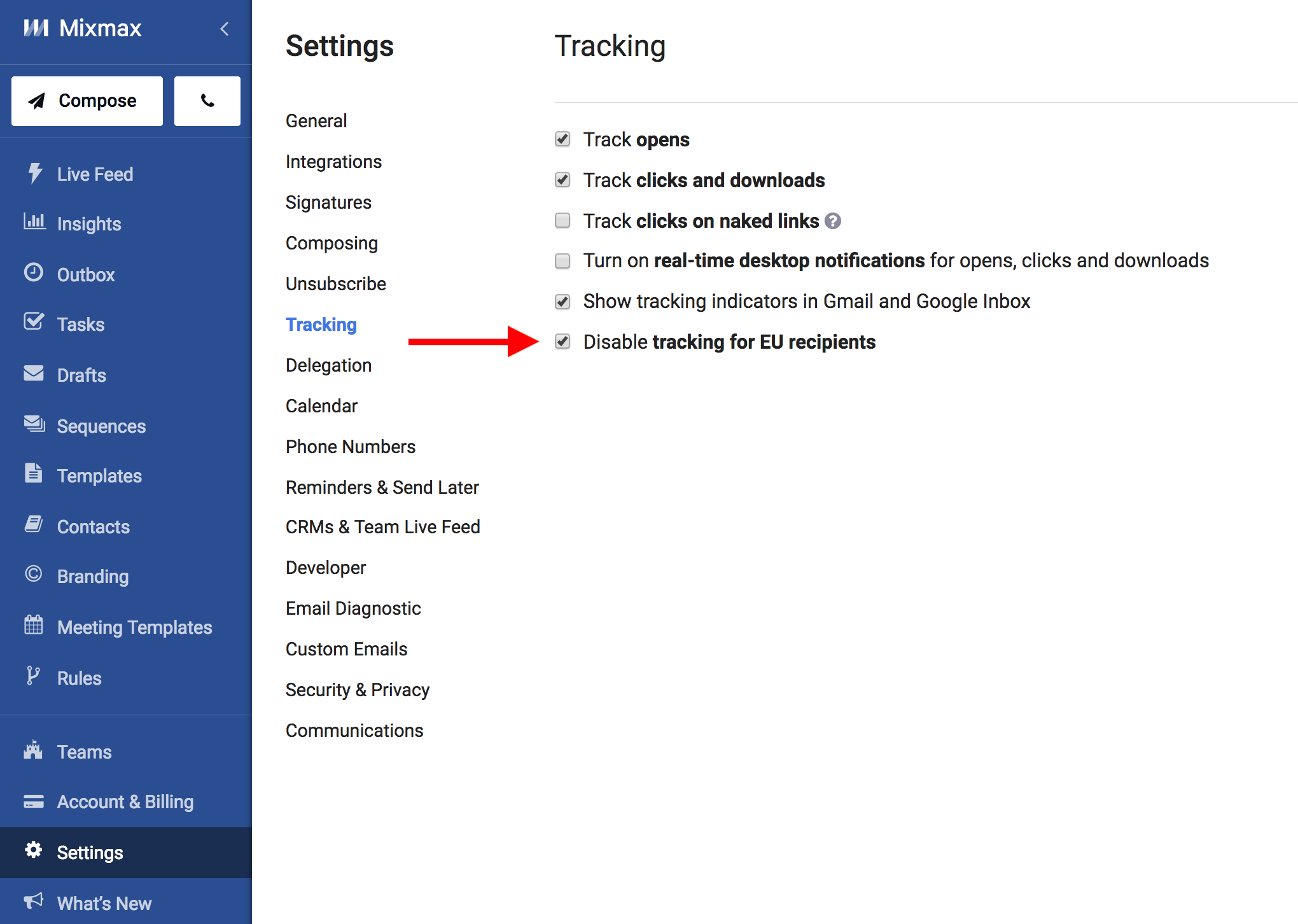The height and width of the screenshot is (924, 1298).
Task: Click the Outbox clock icon
Action: (x=34, y=274)
